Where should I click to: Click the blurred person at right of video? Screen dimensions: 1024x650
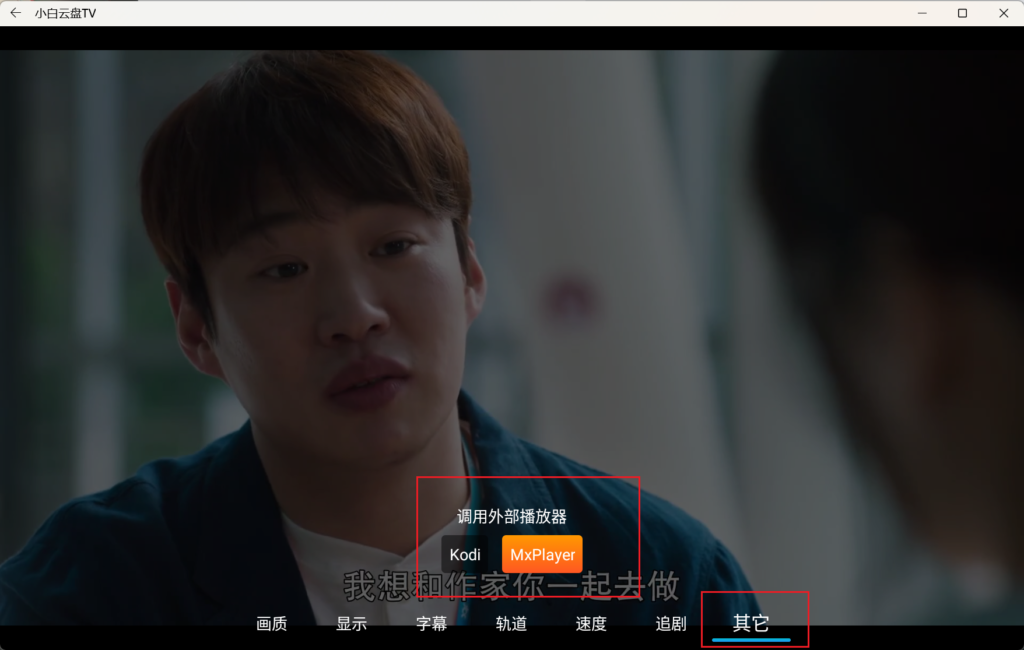900,300
